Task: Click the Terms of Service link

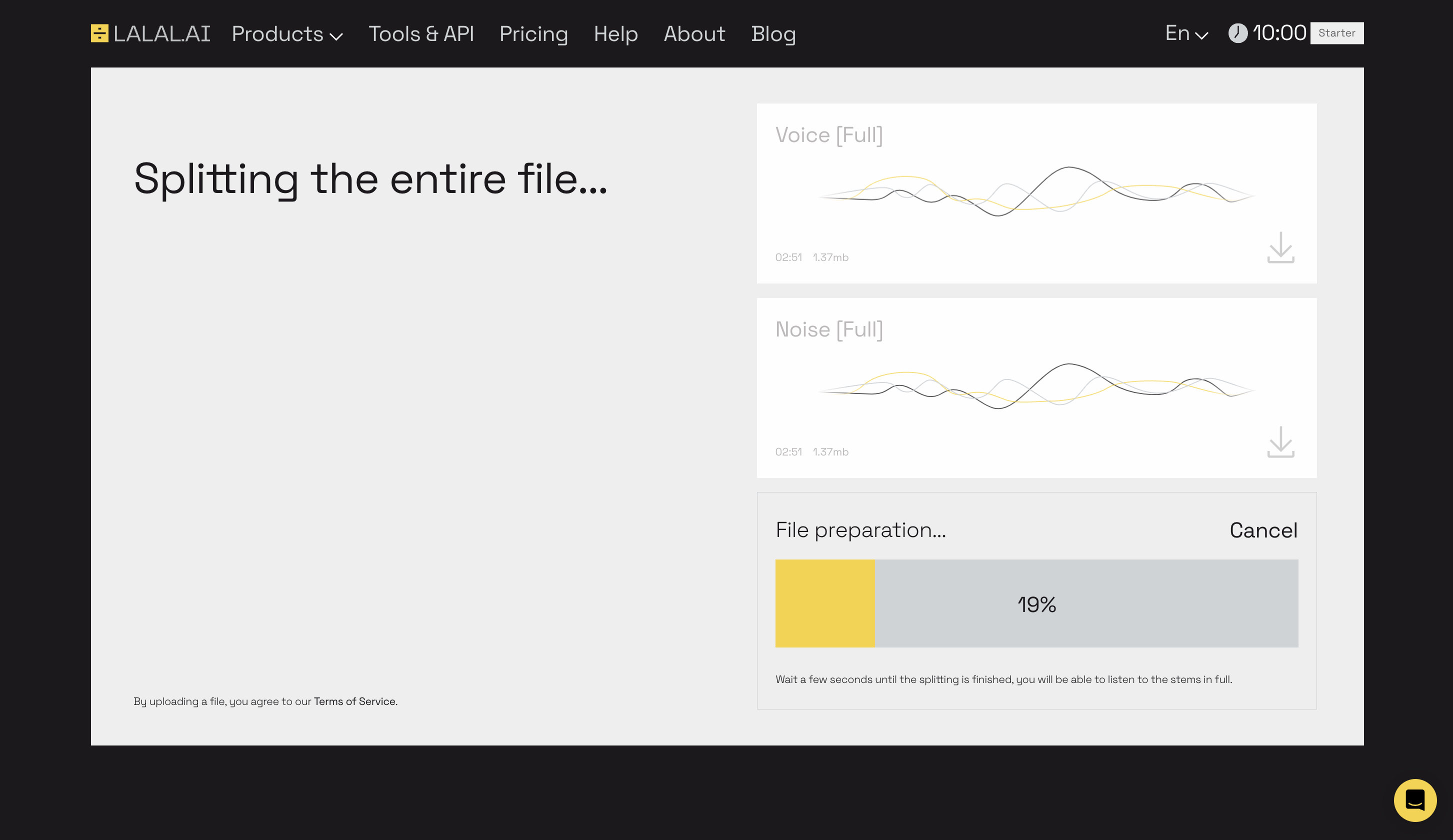Action: click(355, 701)
